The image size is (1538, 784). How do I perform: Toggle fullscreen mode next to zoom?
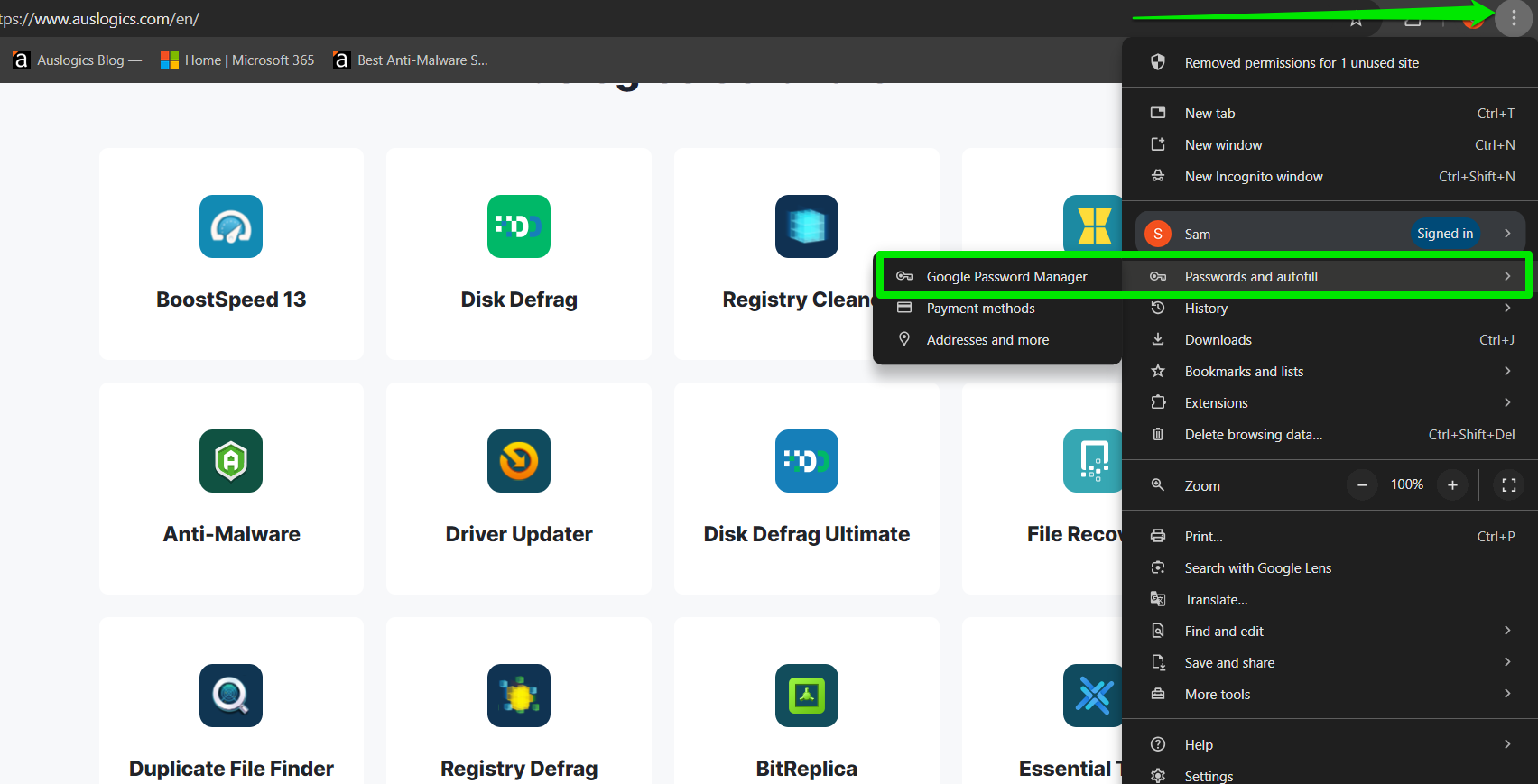point(1508,485)
